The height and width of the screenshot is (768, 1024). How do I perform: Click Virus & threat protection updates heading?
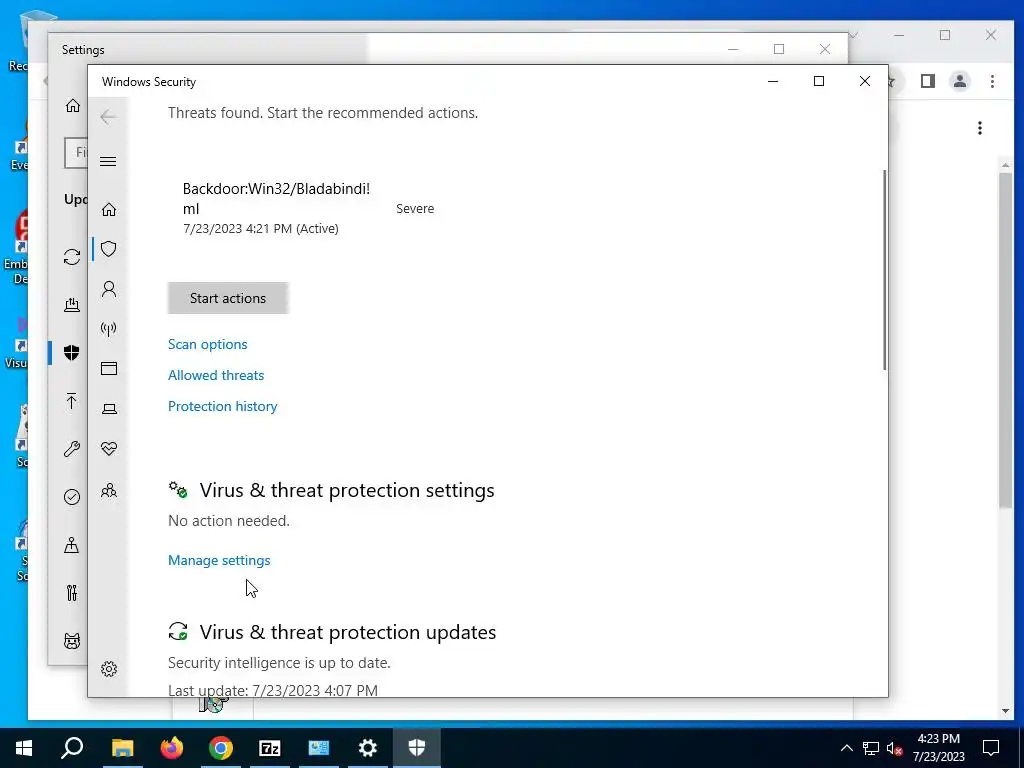click(x=347, y=632)
